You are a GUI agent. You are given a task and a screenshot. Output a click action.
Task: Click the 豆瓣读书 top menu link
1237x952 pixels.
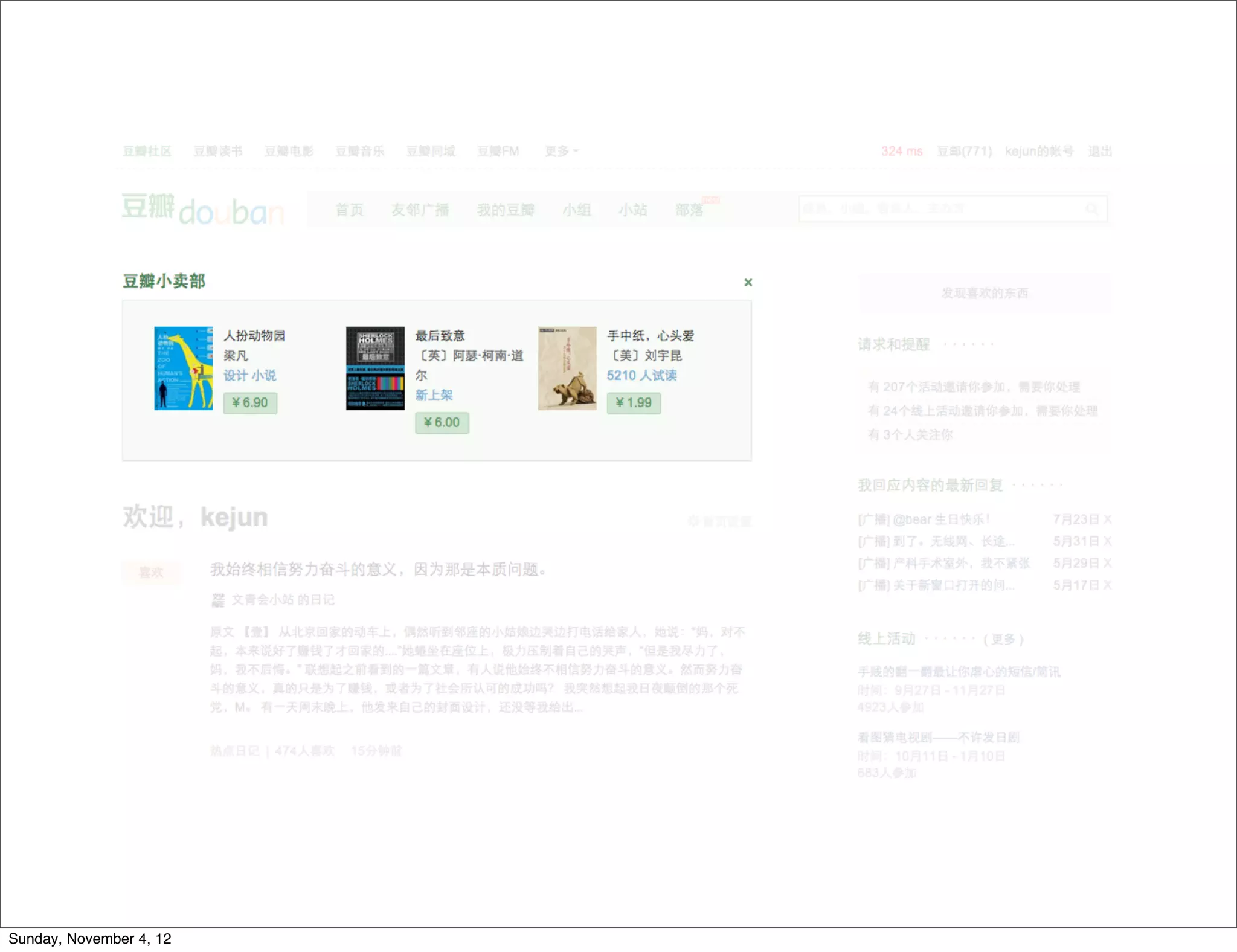[217, 151]
